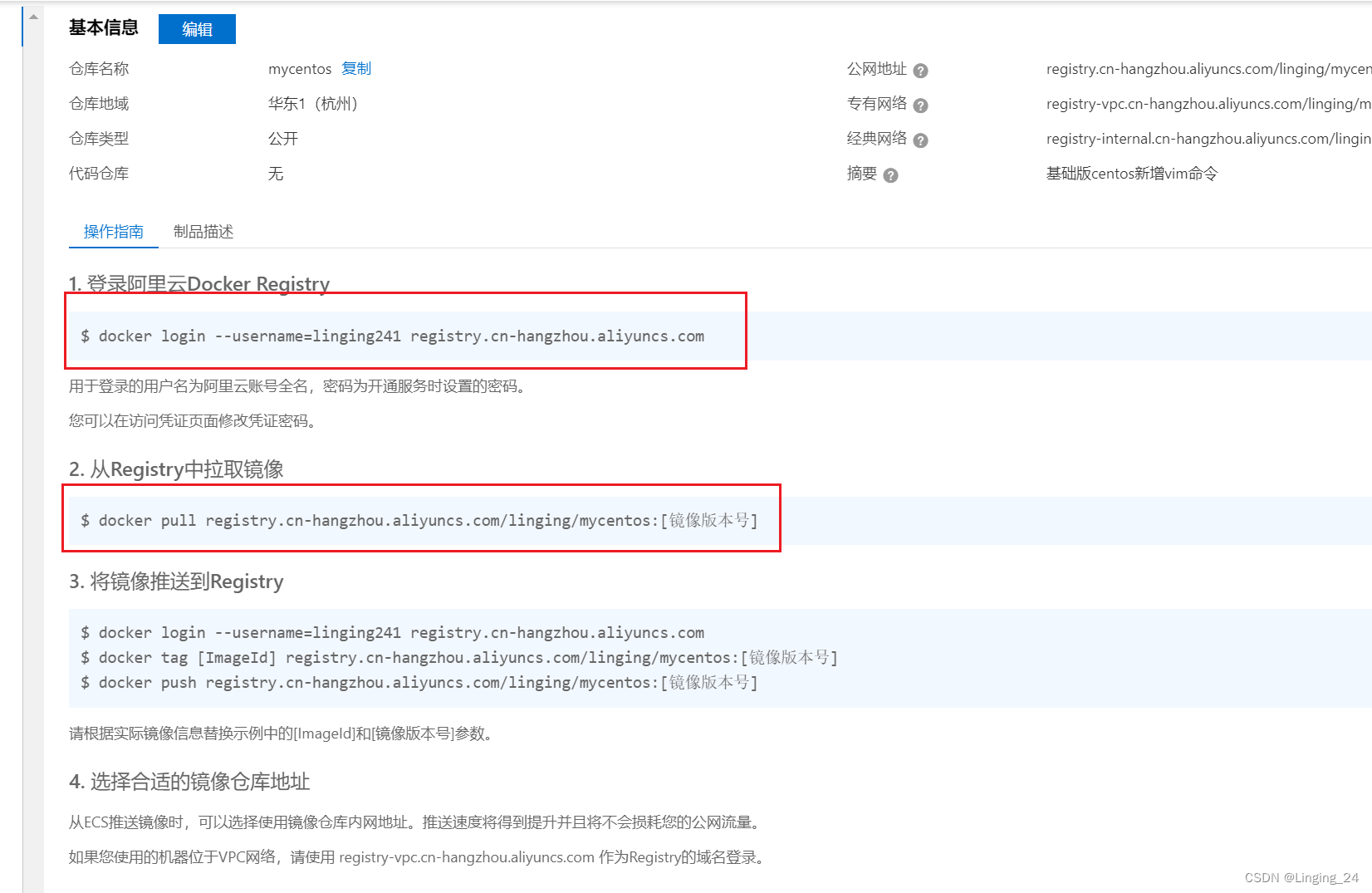
Task: Click the 代码仓库 value 无
Action: [x=276, y=174]
